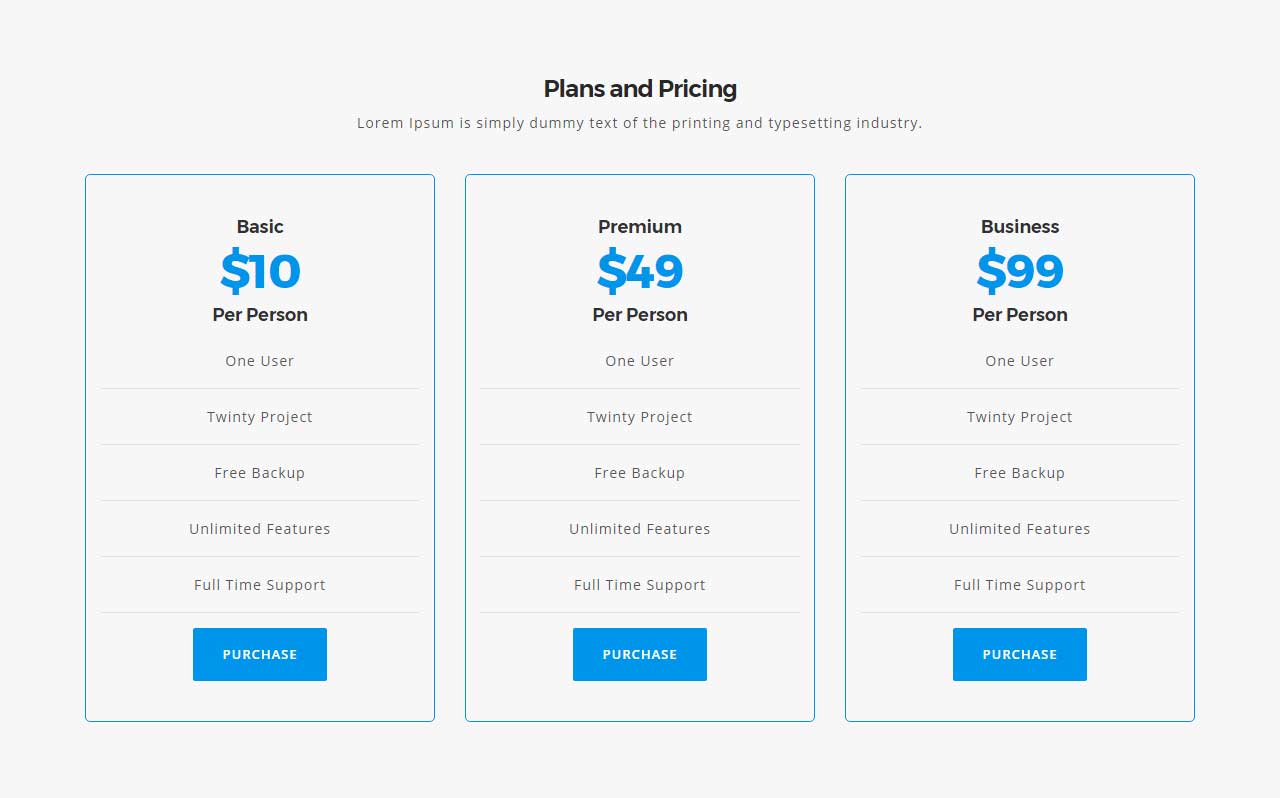Select the $49 price in Premium plan
This screenshot has height=798, width=1280.
point(640,271)
